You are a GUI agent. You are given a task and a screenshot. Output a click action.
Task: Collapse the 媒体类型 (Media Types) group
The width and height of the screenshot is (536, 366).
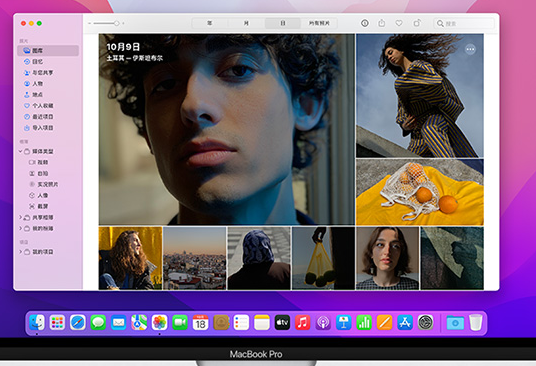tap(20, 151)
